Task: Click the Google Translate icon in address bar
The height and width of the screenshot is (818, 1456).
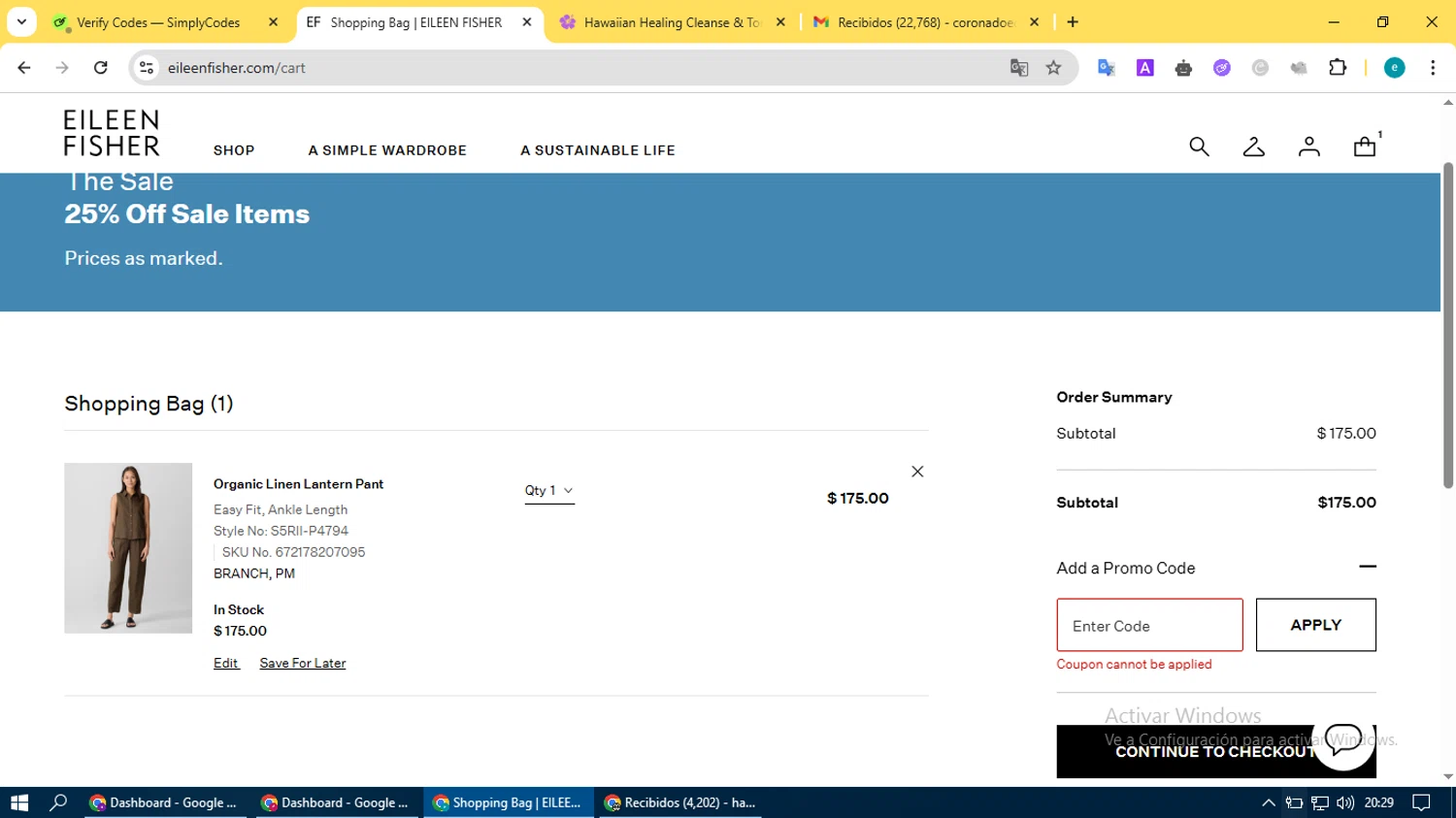Action: click(1018, 68)
